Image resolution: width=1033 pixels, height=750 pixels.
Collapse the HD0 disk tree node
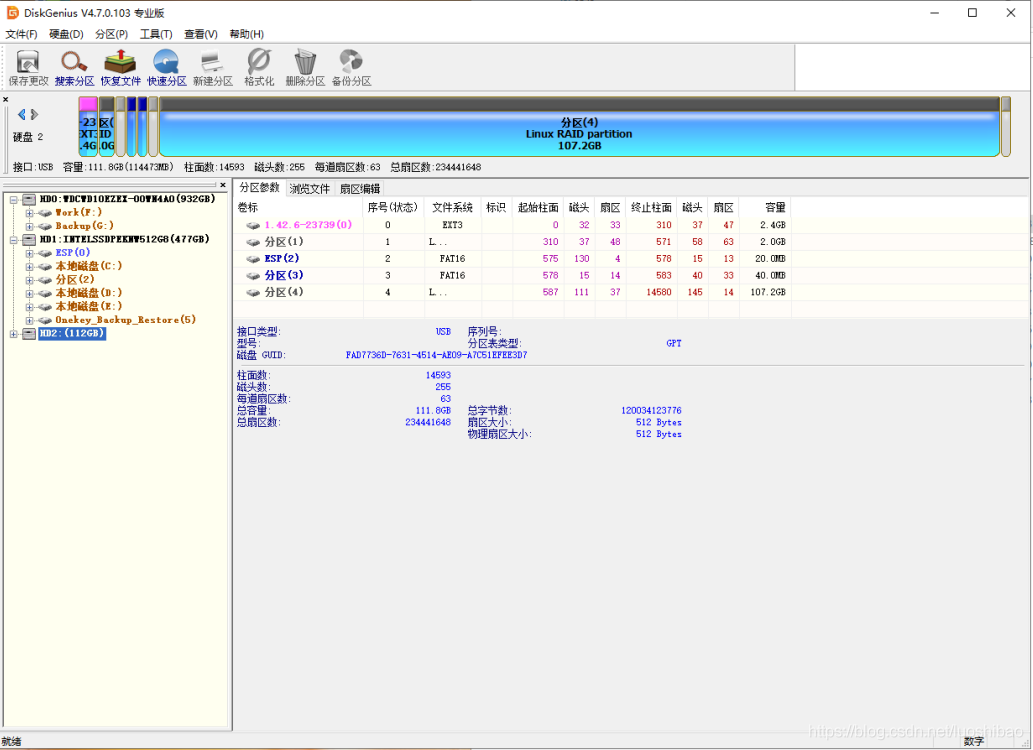(x=14, y=199)
